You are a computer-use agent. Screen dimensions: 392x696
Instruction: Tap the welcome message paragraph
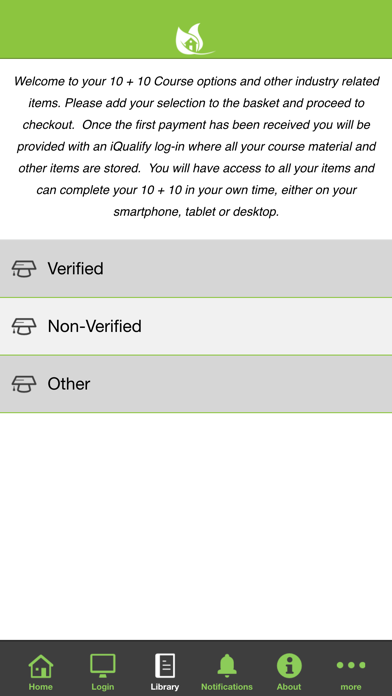196,146
